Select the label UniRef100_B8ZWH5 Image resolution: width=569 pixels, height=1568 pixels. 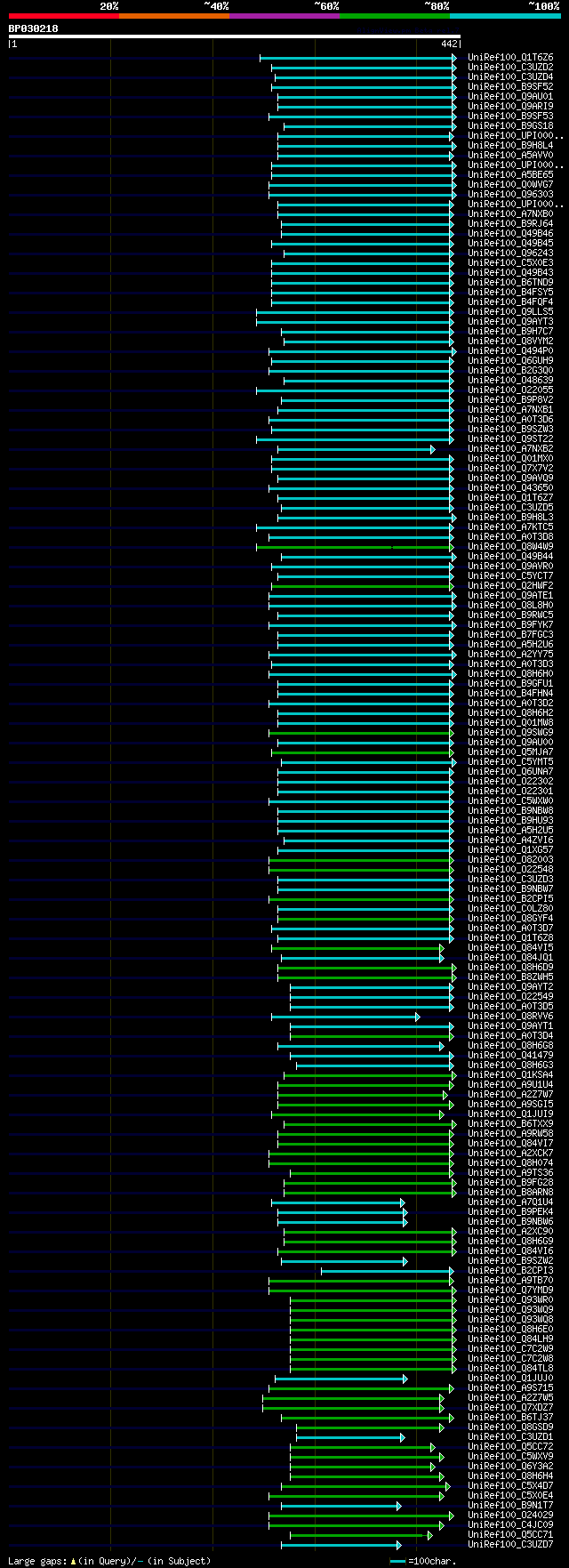[x=510, y=977]
